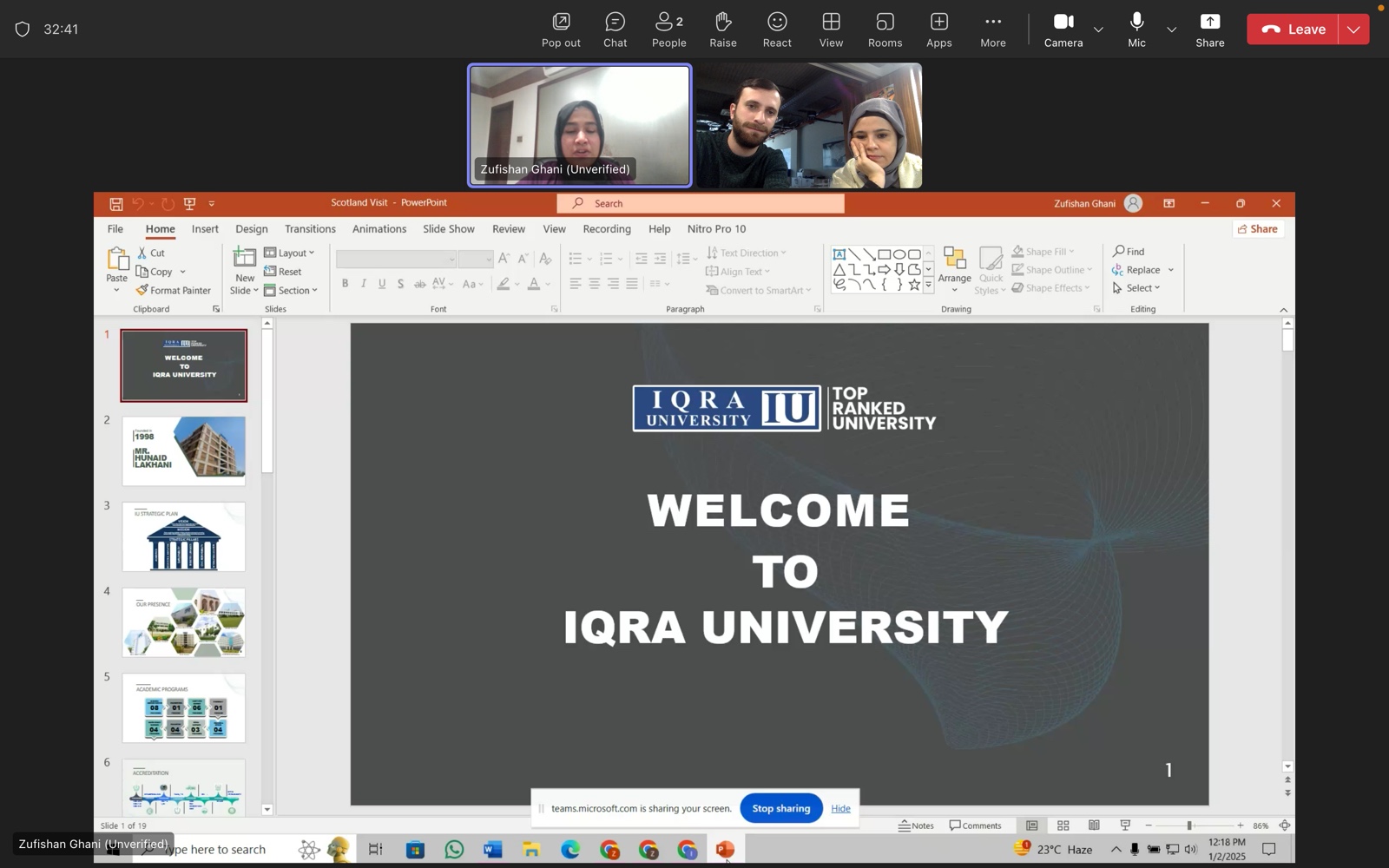Open the Comments pane from status bar
The height and width of the screenshot is (868, 1389).
(975, 825)
